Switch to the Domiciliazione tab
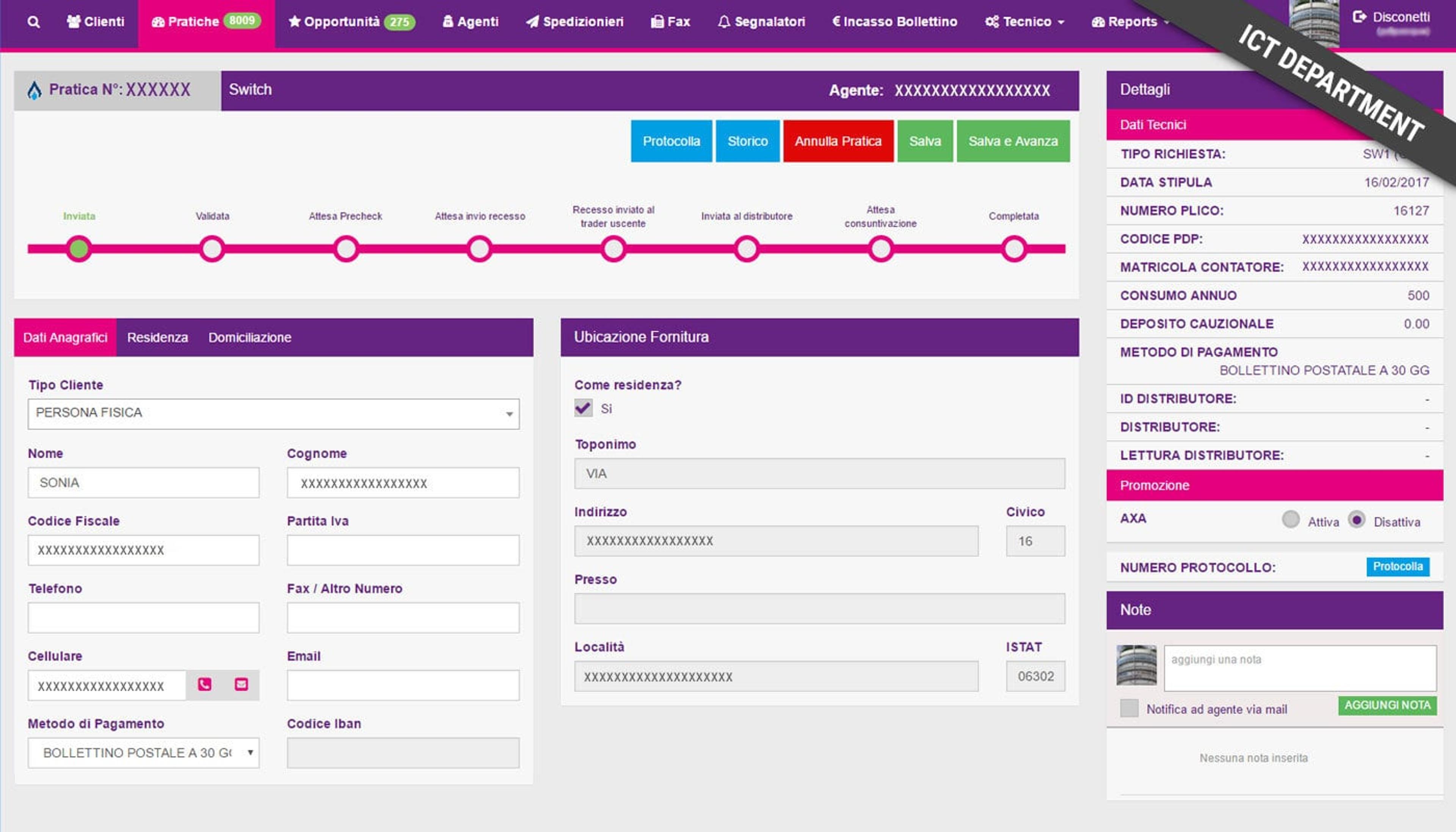The width and height of the screenshot is (1456, 832). [x=249, y=337]
